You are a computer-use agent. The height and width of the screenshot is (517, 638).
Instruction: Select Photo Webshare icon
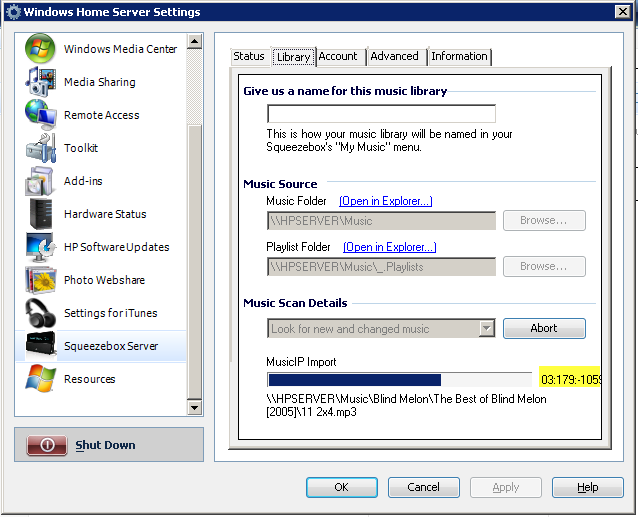[x=40, y=280]
